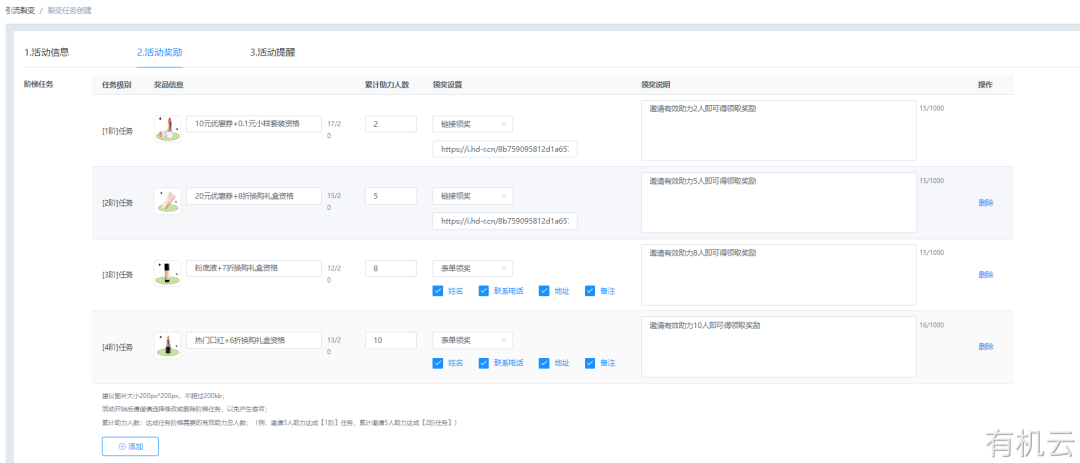The width and height of the screenshot is (1080, 463).
Task: Toggle 地址 checkbox in tier 3 task
Action: [x=544, y=291]
